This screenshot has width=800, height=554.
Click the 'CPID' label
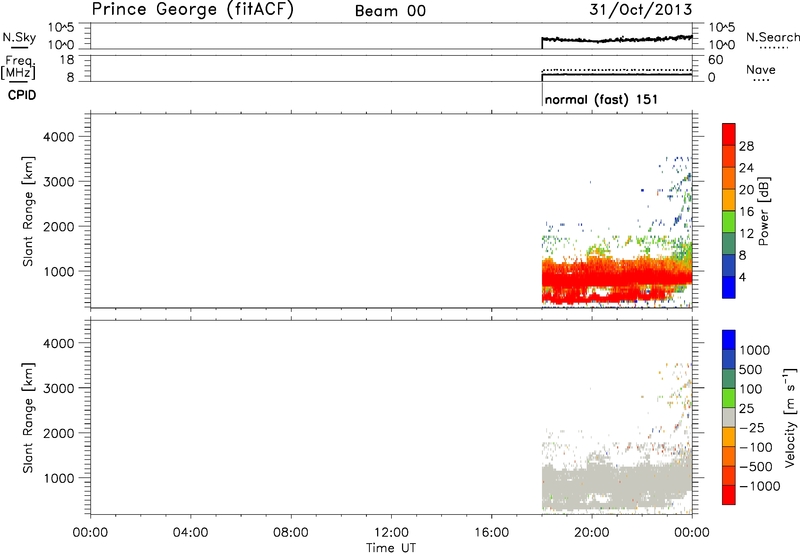point(22,95)
